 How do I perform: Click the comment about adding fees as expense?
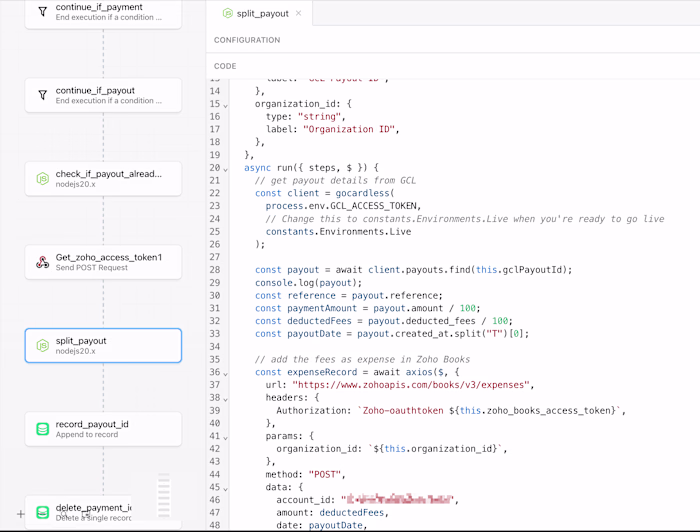point(362,359)
